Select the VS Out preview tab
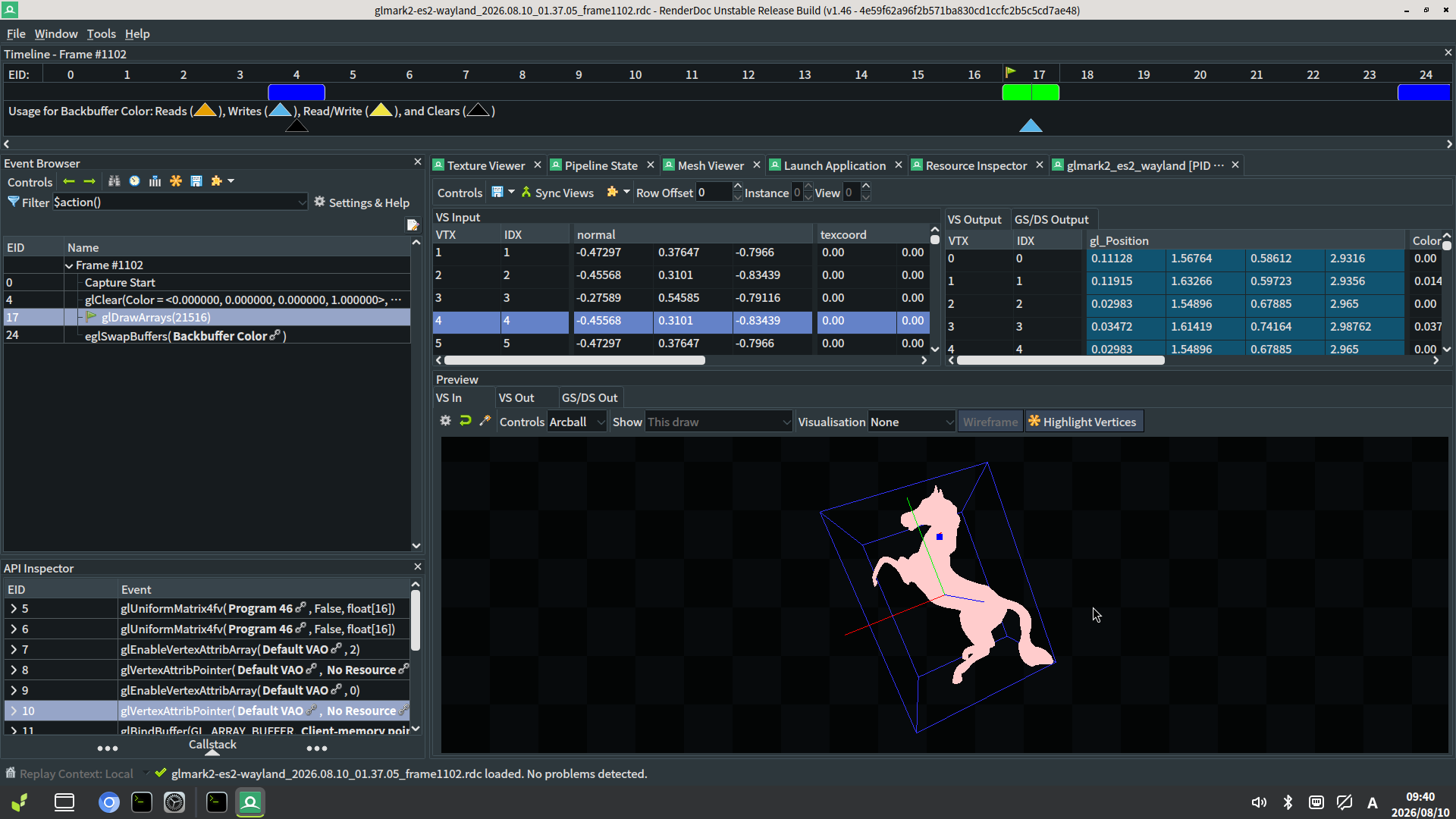 [x=516, y=397]
